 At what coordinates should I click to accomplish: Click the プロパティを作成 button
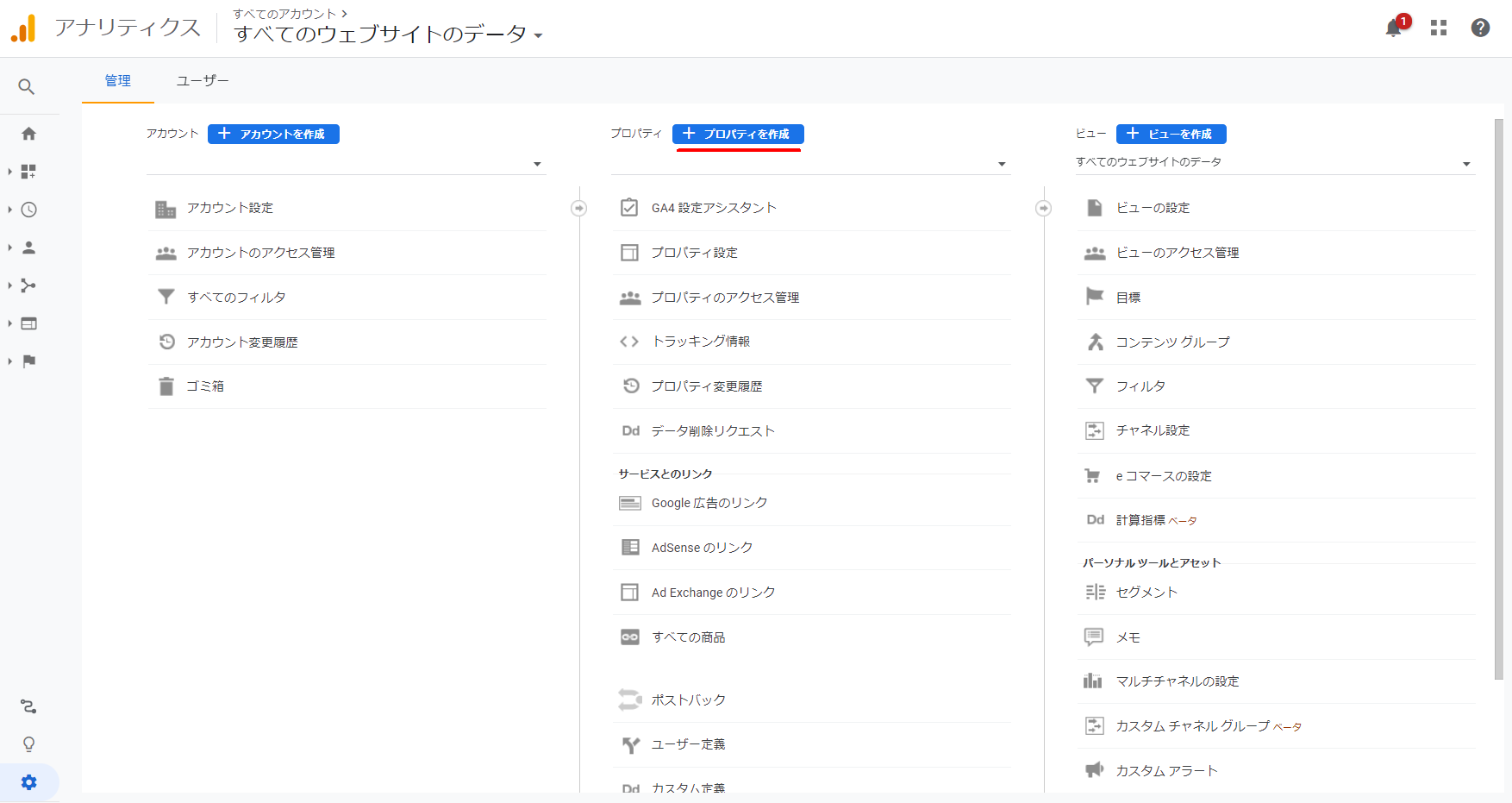pos(738,134)
